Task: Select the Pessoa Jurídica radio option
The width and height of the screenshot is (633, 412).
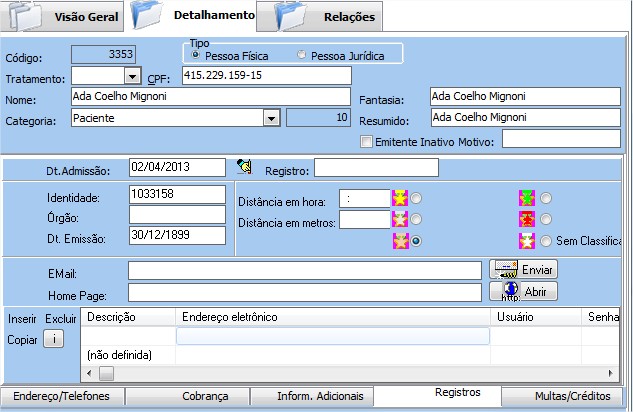Action: pos(302,54)
